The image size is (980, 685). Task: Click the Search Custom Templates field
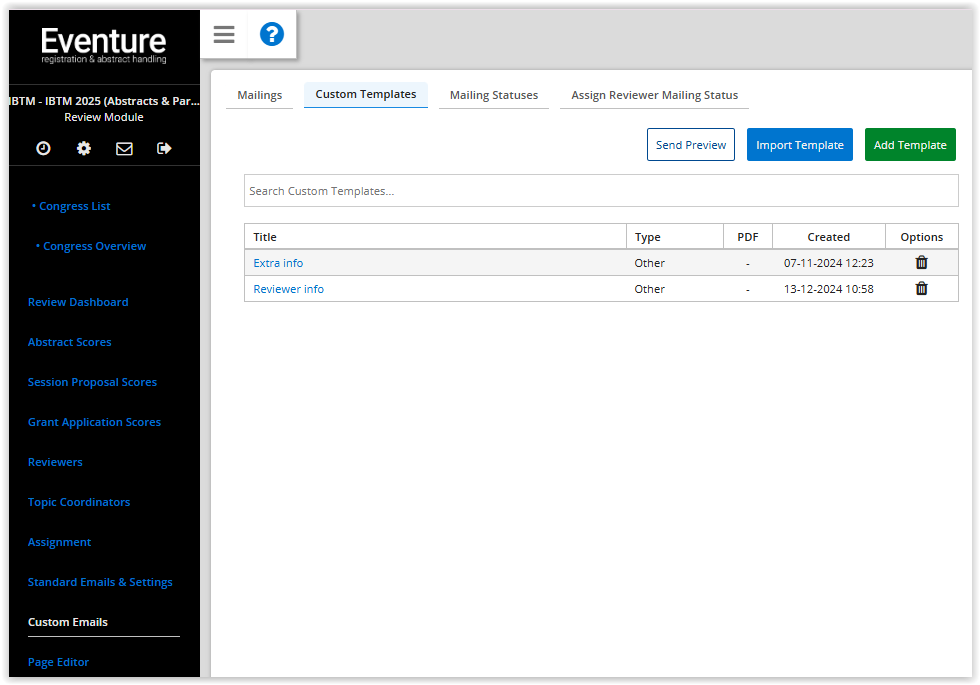tap(601, 190)
